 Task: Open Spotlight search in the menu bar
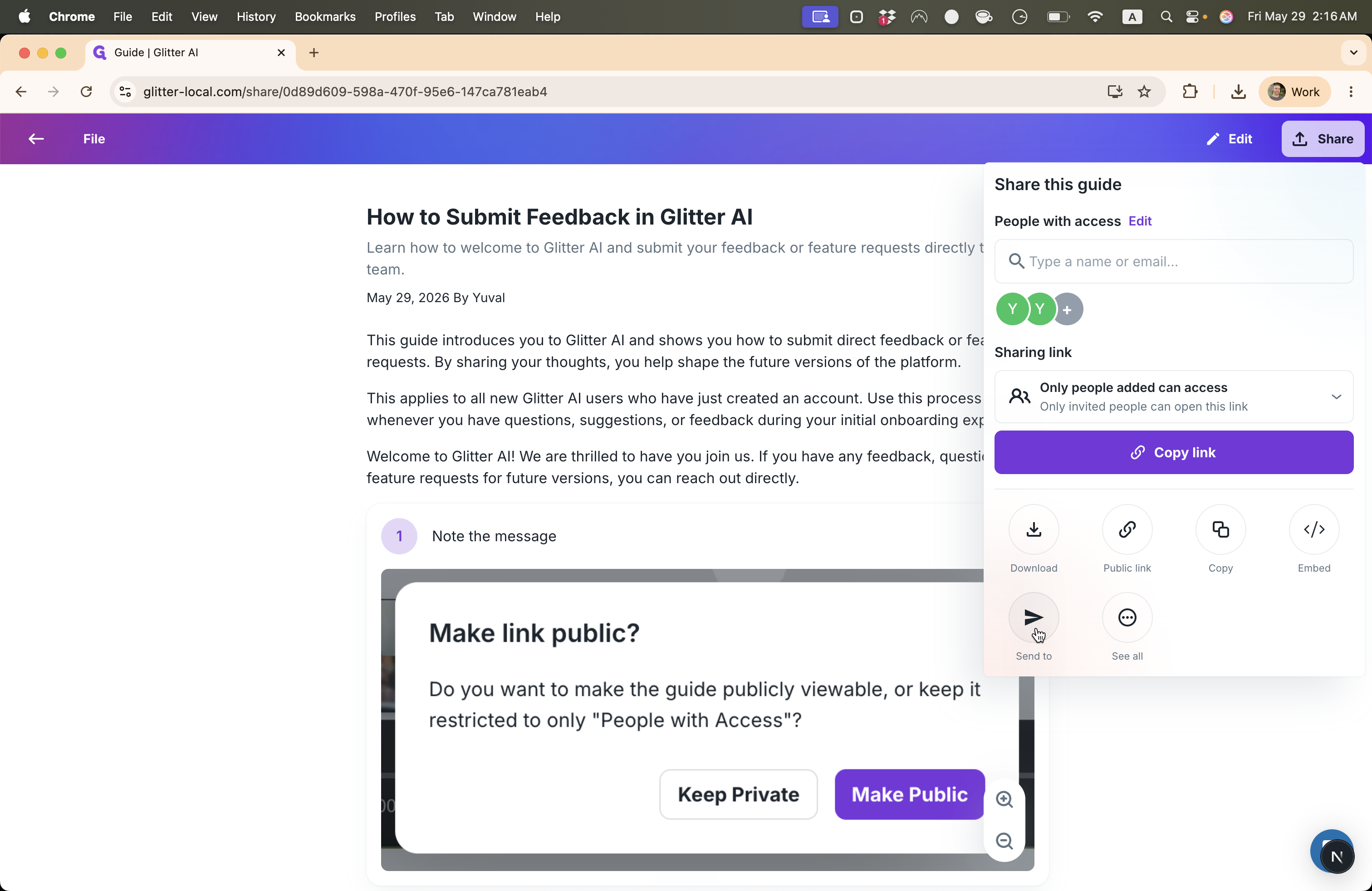(x=1166, y=17)
